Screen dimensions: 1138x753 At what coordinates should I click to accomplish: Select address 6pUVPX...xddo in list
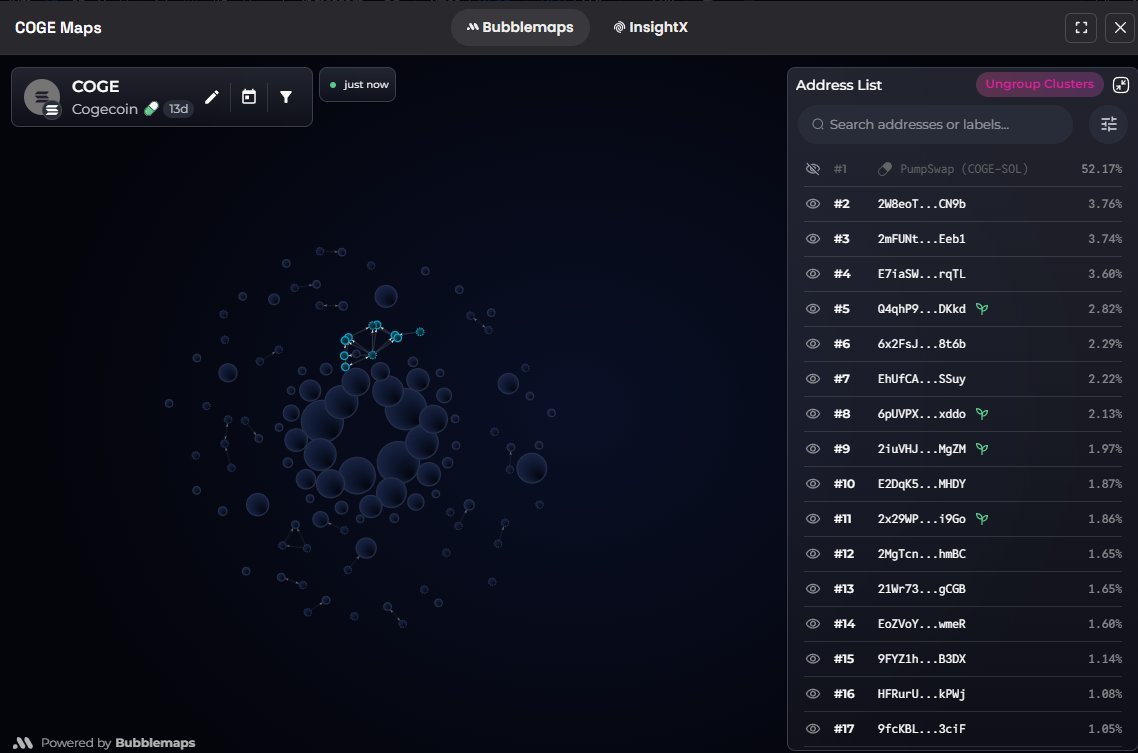[x=922, y=413]
